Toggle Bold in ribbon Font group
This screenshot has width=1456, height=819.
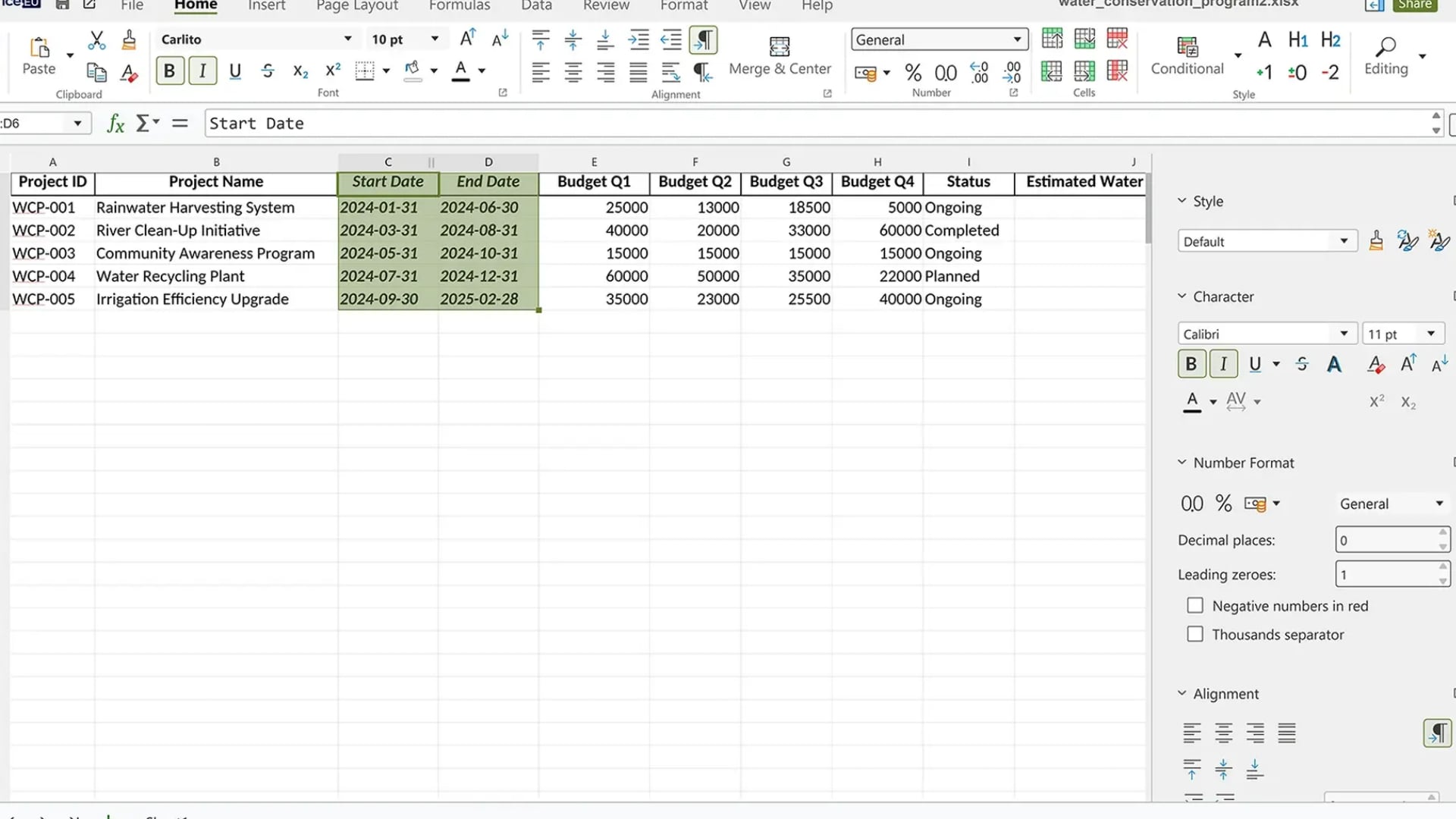(x=170, y=71)
